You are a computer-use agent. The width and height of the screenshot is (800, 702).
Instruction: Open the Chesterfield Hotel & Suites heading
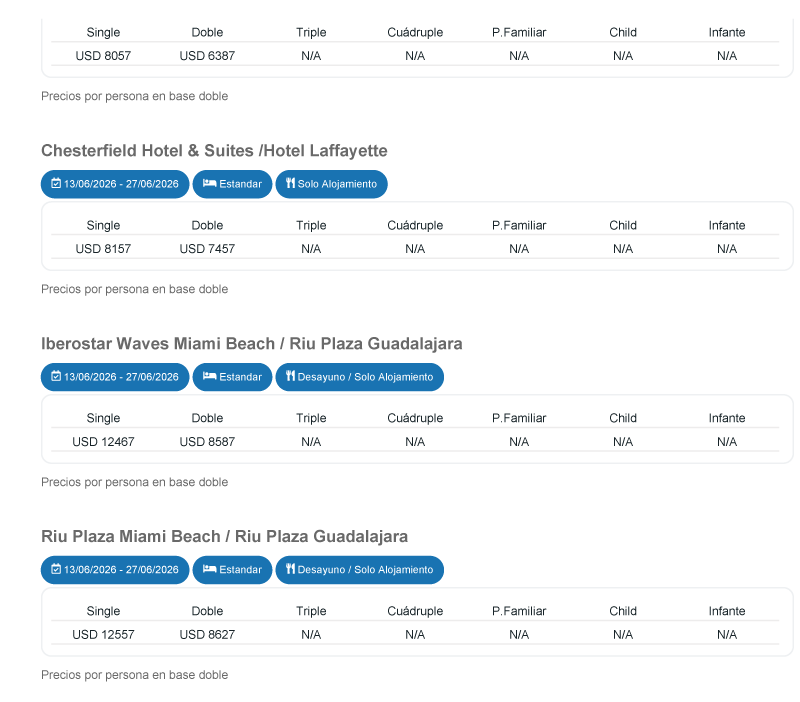coord(214,151)
